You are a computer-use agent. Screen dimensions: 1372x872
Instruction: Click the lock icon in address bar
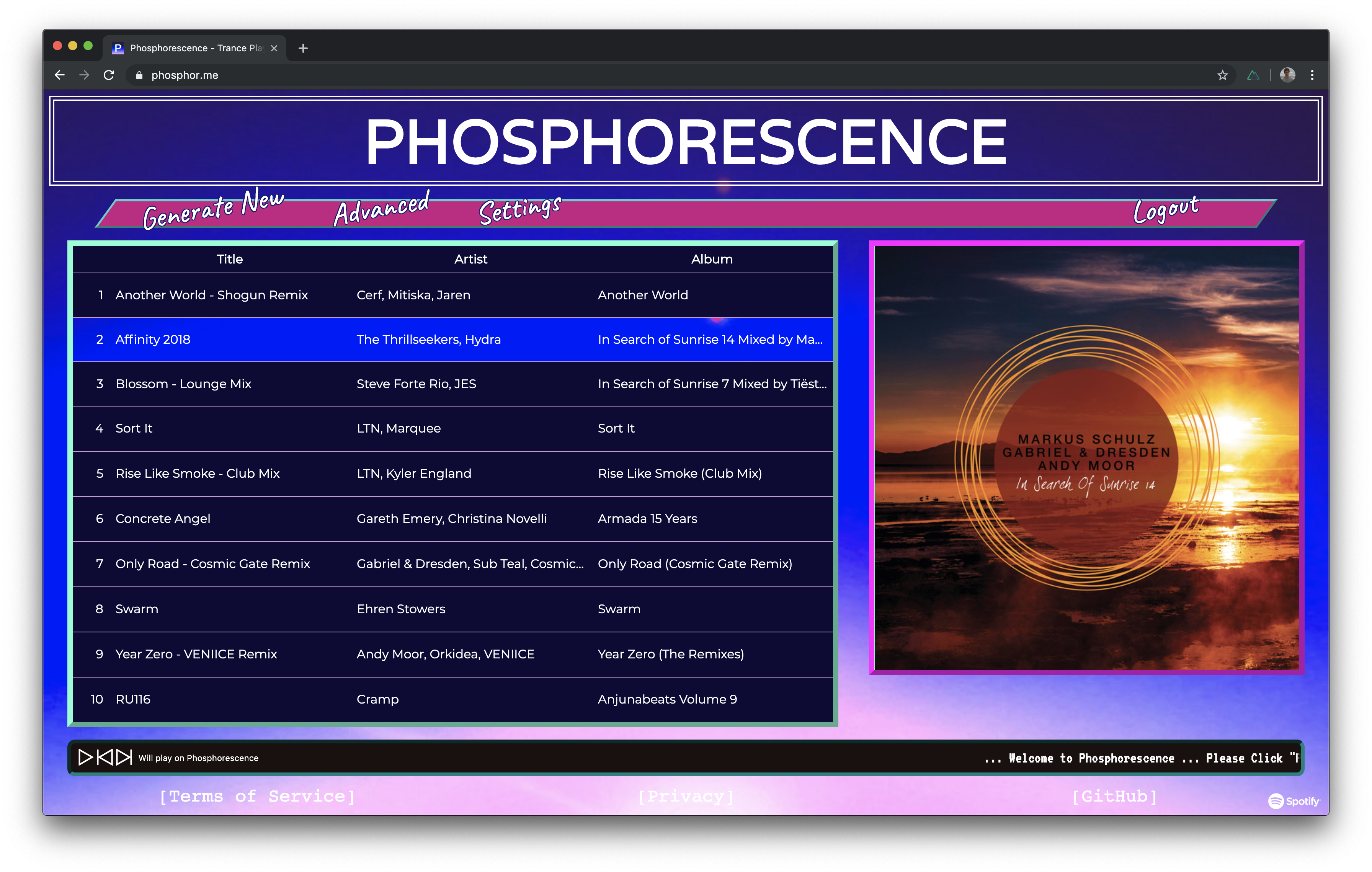139,75
